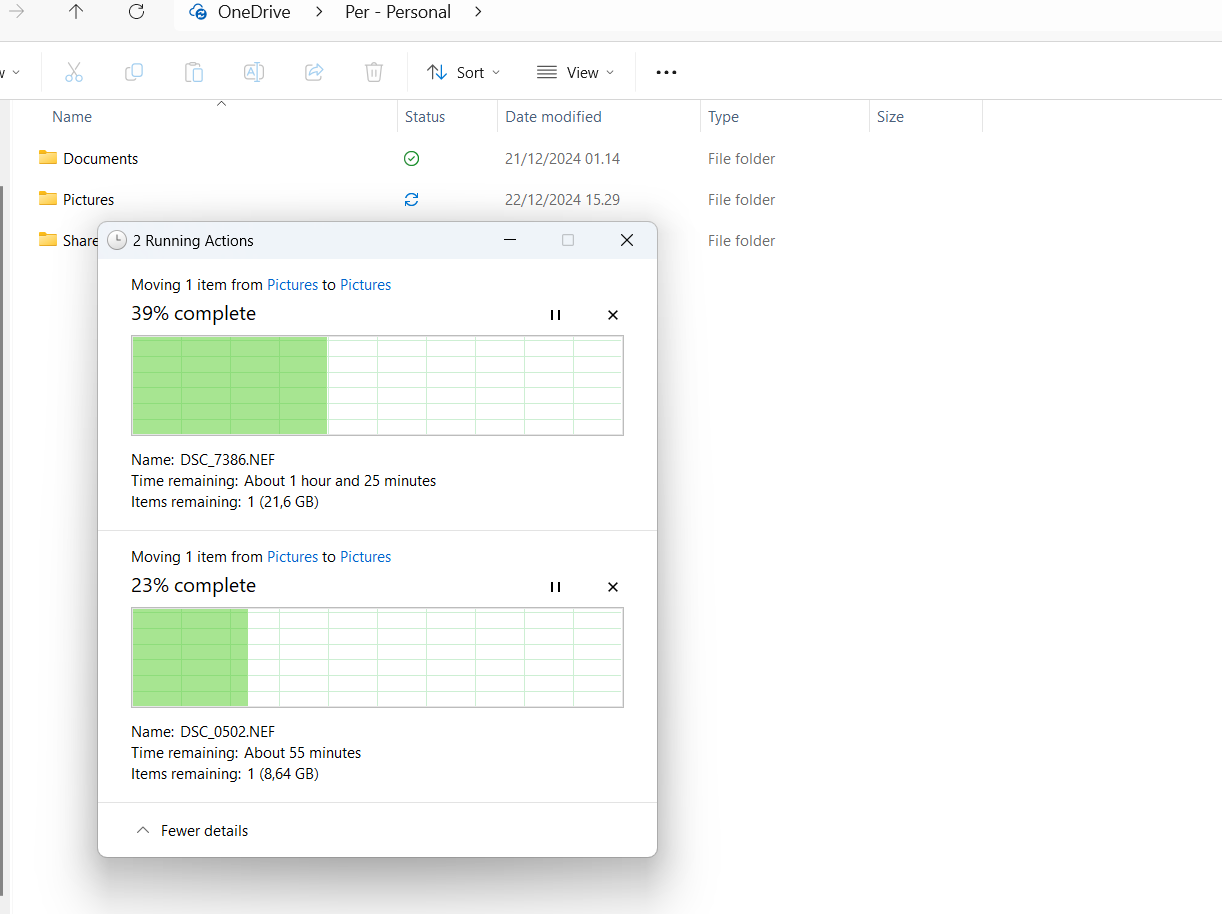
Task: Click the Rename icon in toolbar
Action: tap(254, 72)
